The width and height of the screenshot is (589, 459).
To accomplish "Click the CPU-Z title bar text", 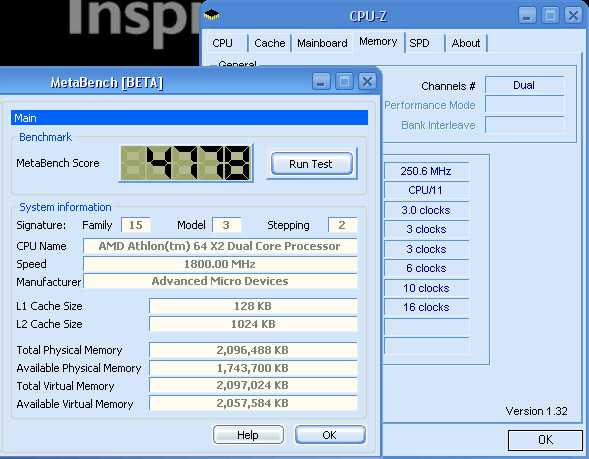I will tap(368, 16).
